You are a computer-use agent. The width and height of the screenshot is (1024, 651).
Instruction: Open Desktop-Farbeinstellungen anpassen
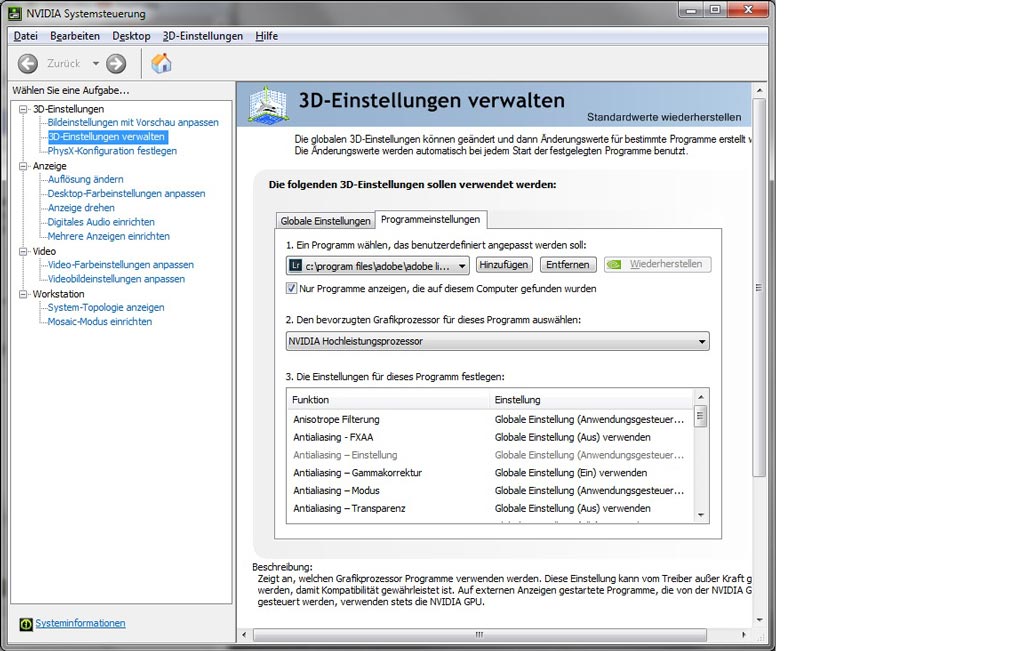(x=126, y=193)
